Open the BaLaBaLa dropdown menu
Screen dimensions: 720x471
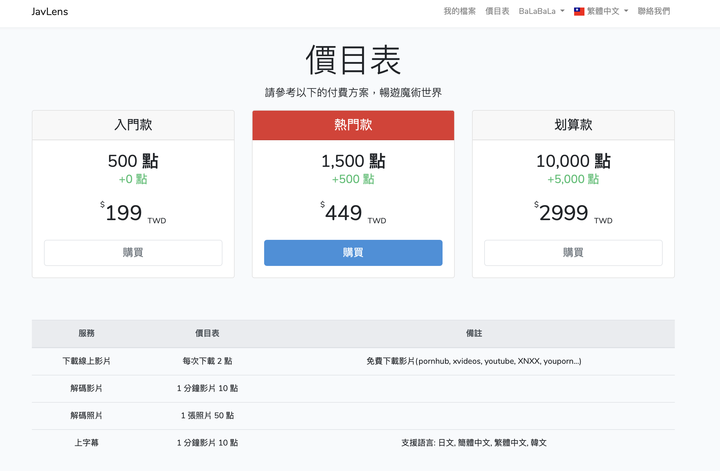541,12
